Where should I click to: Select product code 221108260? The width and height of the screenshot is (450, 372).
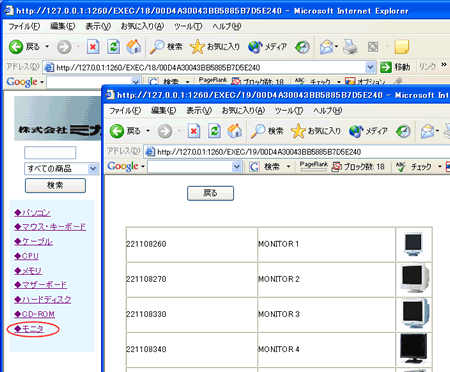146,244
